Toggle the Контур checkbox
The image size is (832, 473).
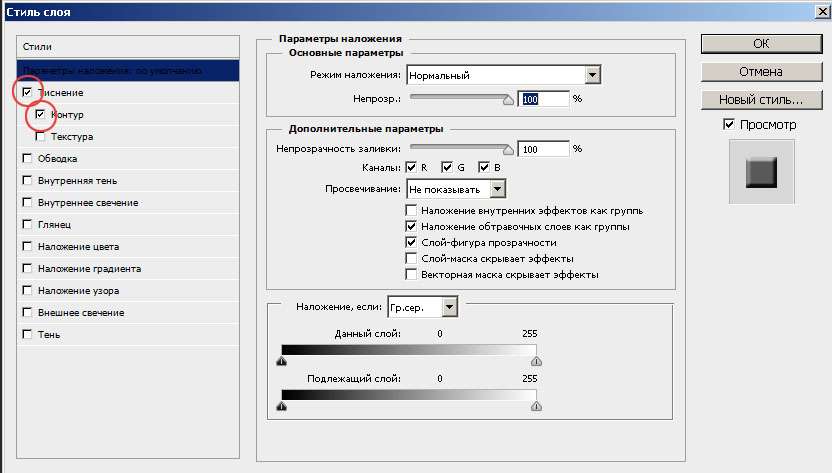pyautogui.click(x=40, y=114)
